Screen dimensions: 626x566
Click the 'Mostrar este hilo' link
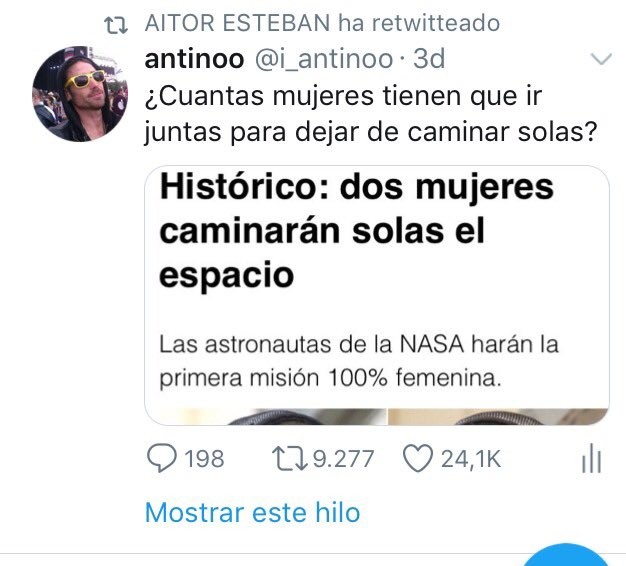tap(252, 513)
